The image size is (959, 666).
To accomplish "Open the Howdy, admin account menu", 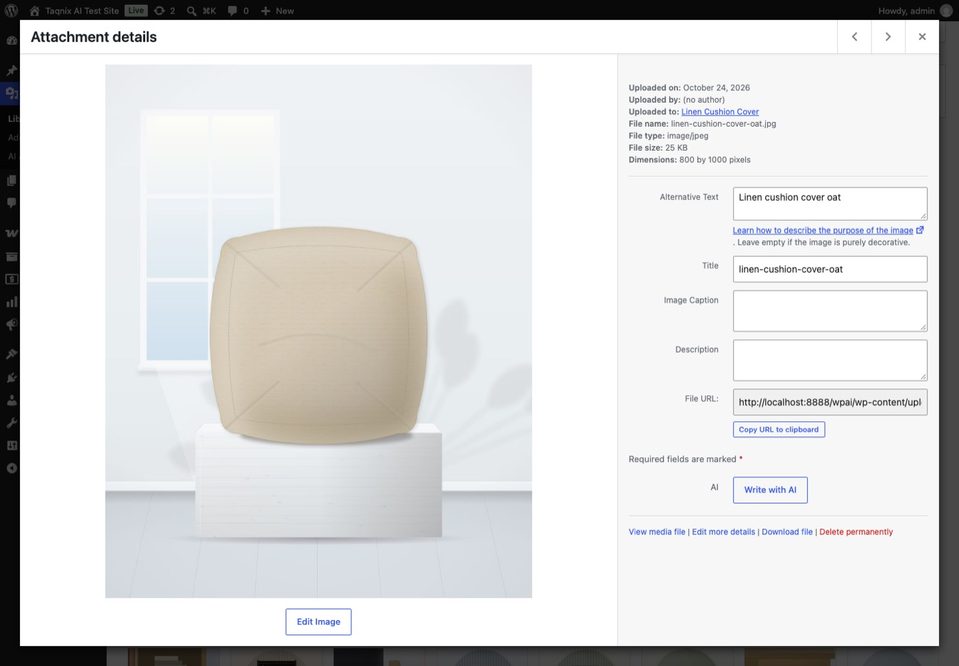I will tap(914, 10).
